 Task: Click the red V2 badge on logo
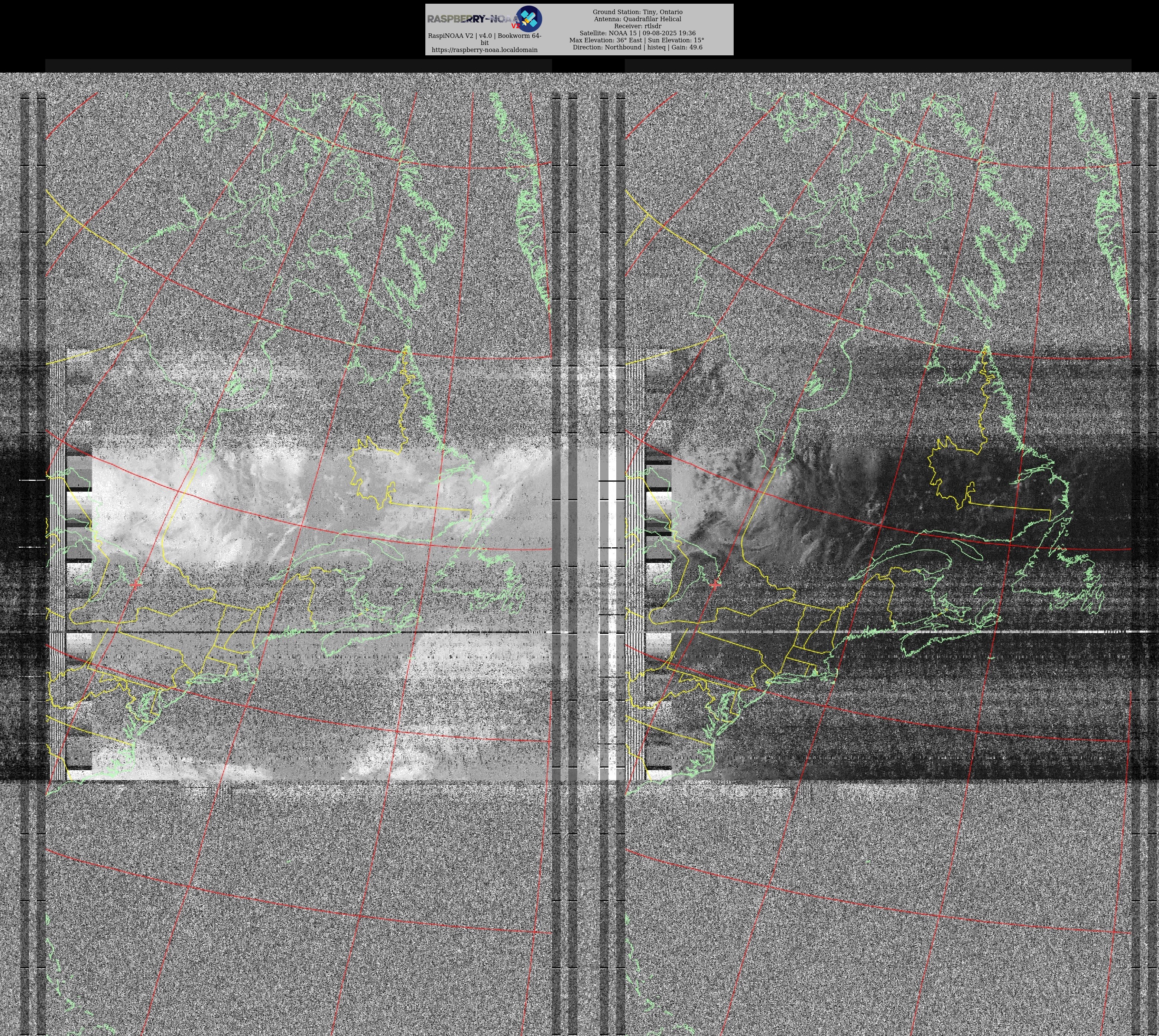[x=516, y=26]
